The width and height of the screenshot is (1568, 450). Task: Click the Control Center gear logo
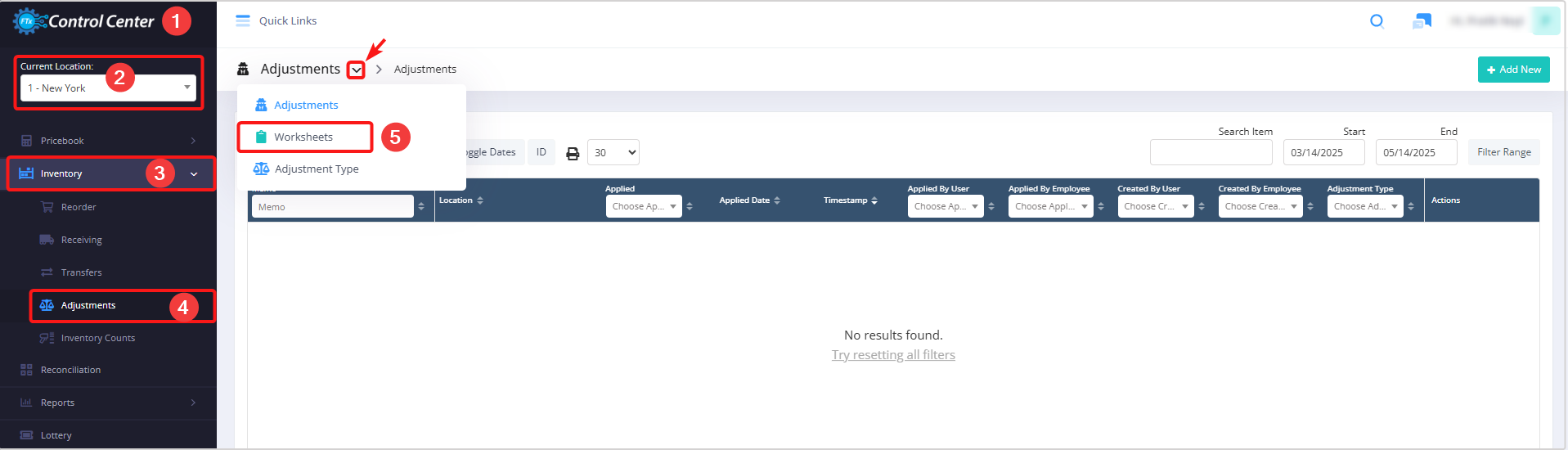pos(29,21)
